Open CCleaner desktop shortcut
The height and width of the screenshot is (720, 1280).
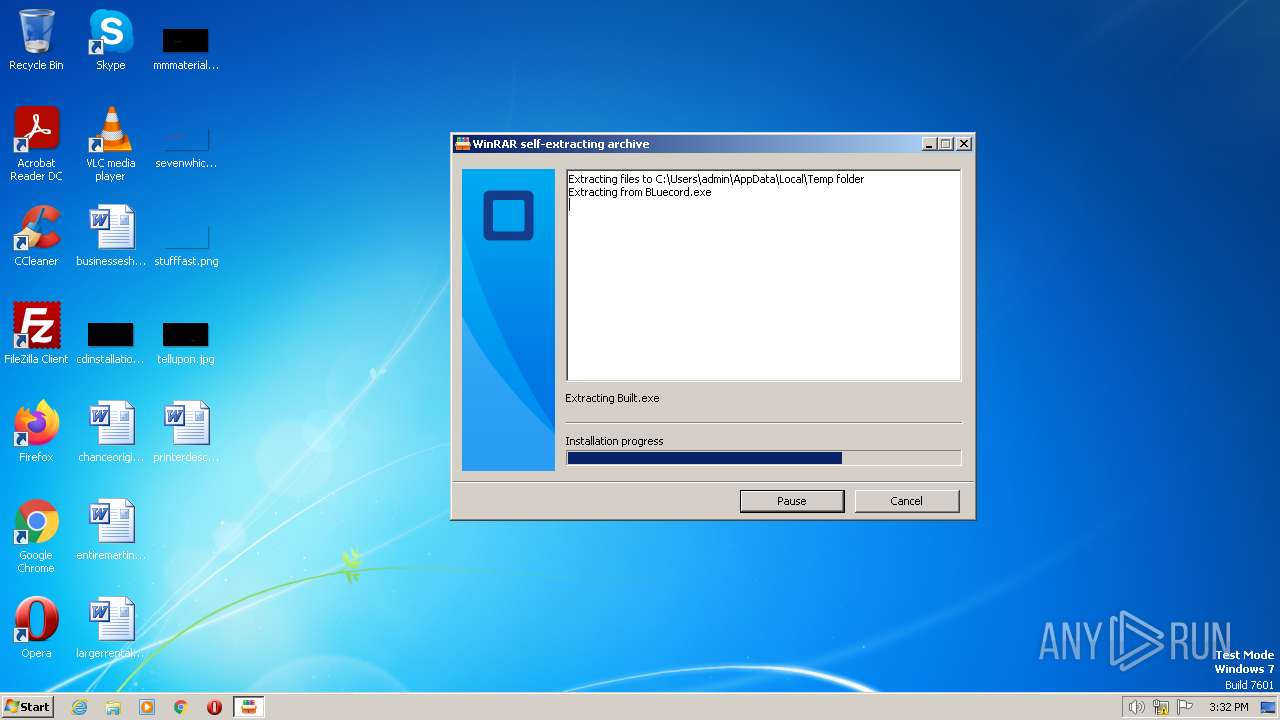(36, 236)
